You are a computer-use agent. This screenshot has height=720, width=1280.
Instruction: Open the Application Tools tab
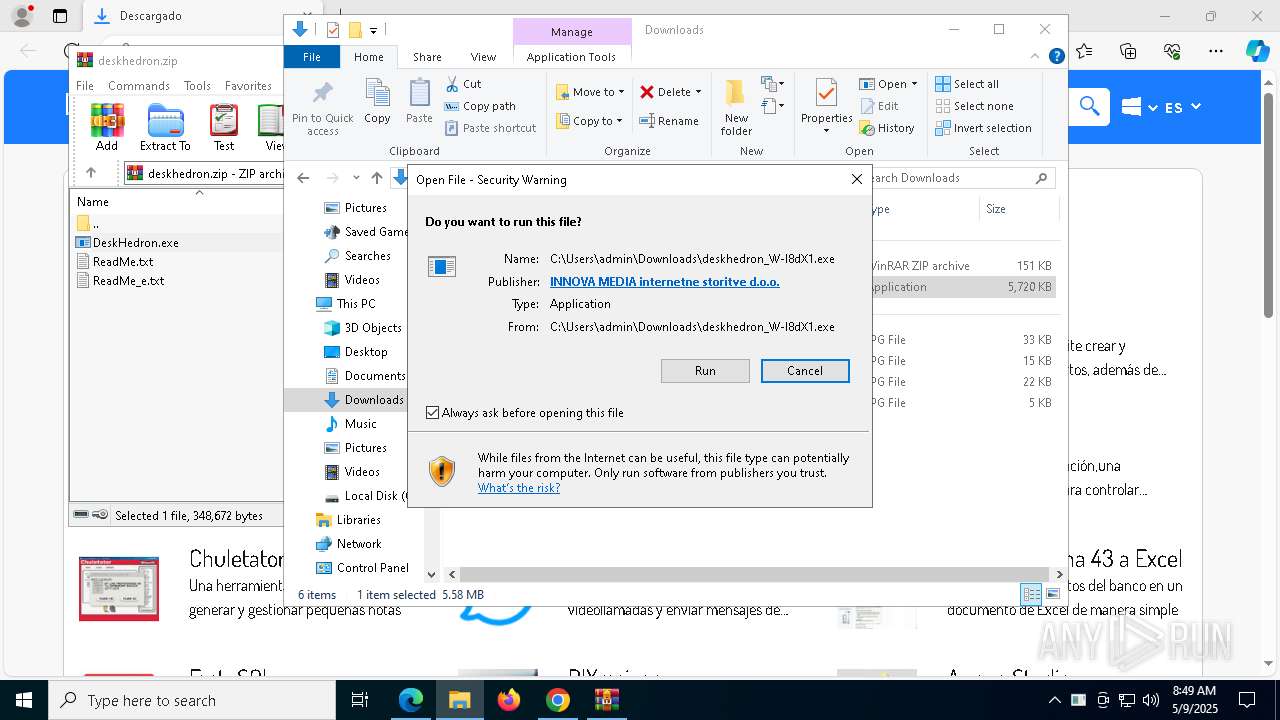[x=571, y=57]
